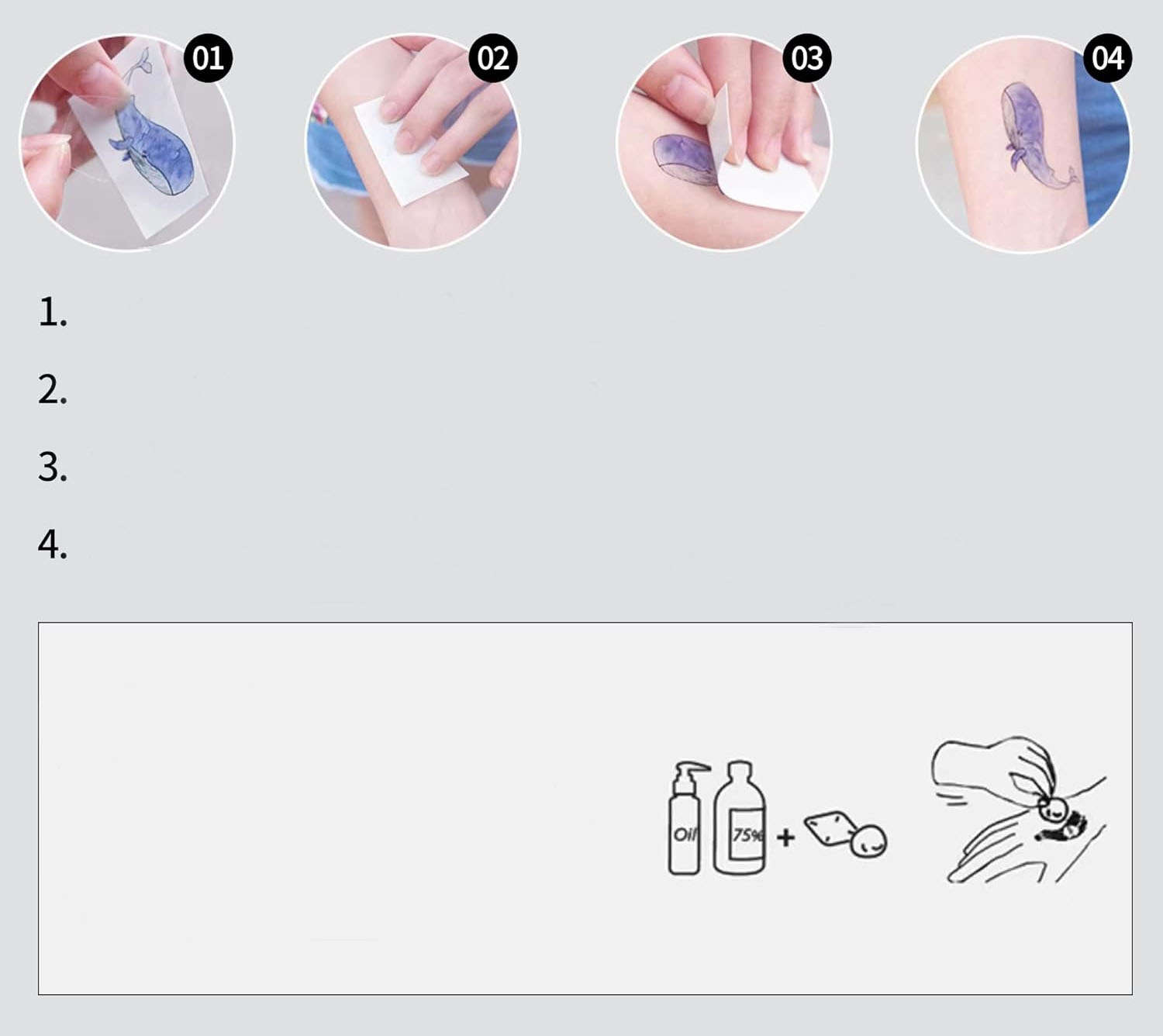1163x1036 pixels.
Task: Click the Oil pump bottle icon
Action: (686, 818)
